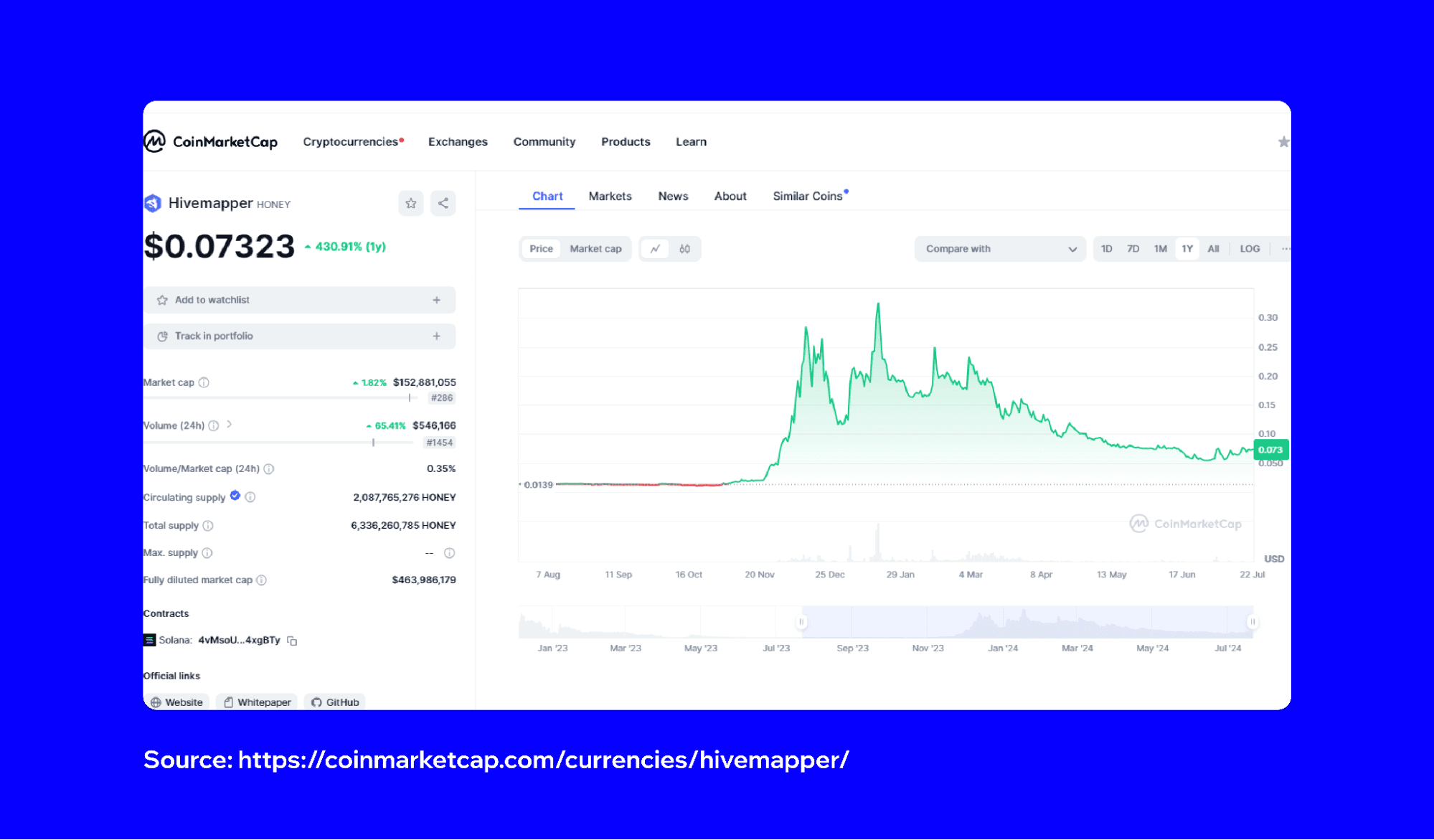Image resolution: width=1434 pixels, height=840 pixels.
Task: Toggle chart to Market cap view
Action: (x=595, y=249)
